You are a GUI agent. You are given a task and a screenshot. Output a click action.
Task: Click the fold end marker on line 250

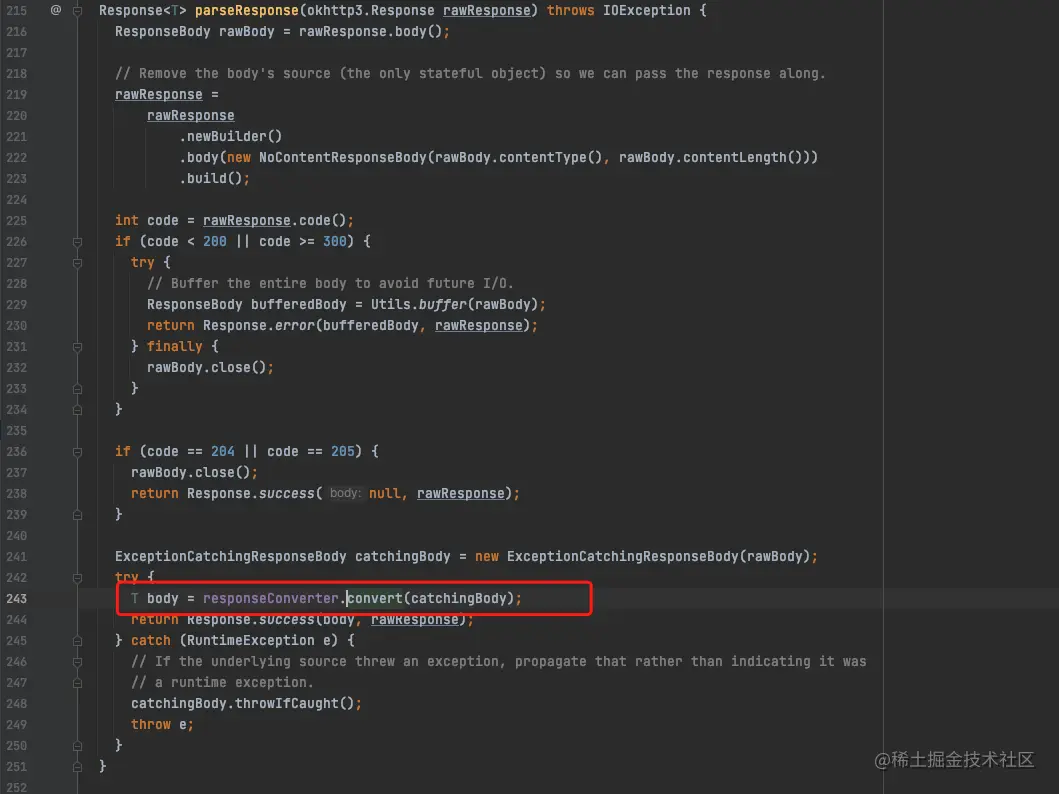coord(78,746)
